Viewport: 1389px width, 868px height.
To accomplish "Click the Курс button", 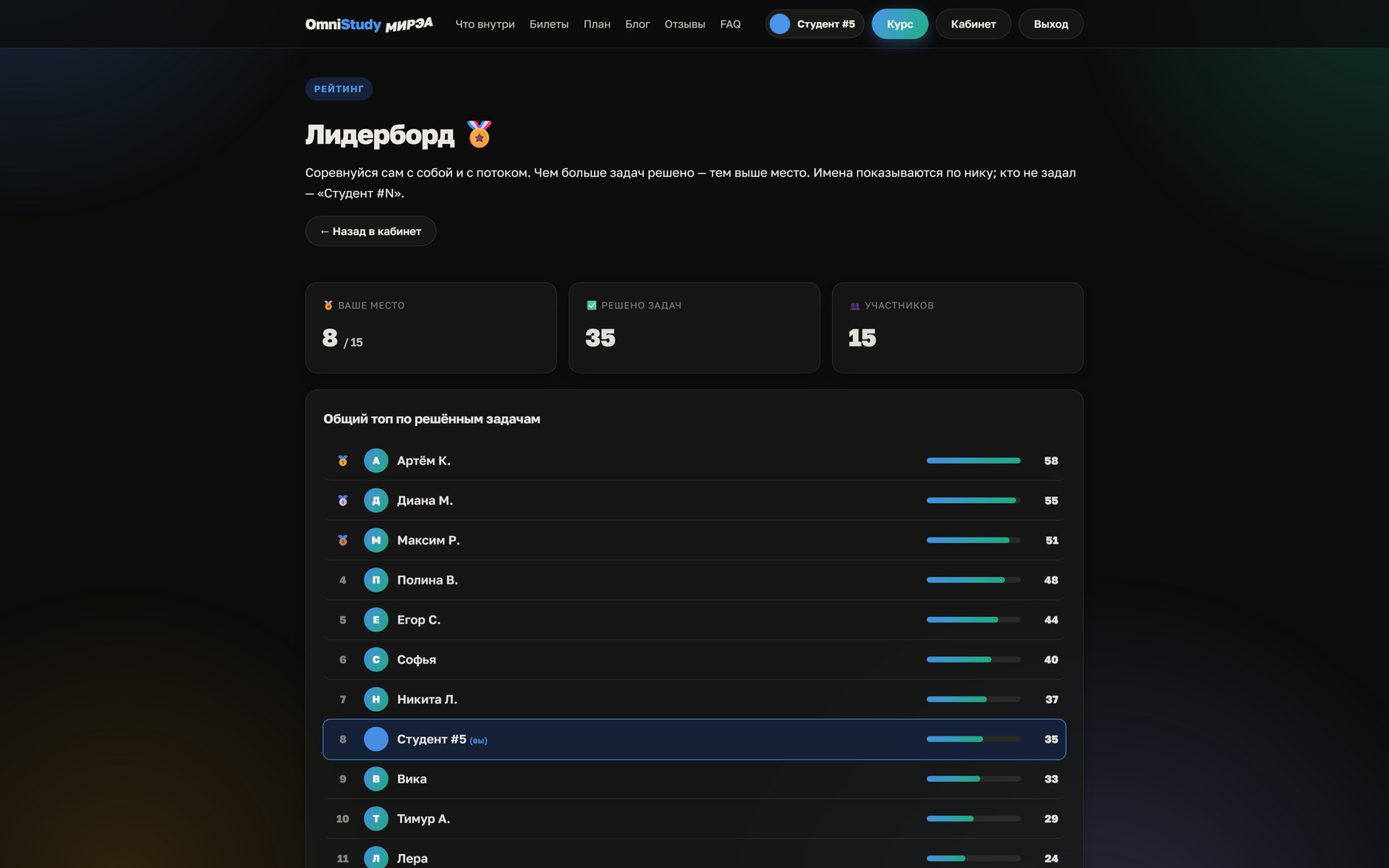I will [x=900, y=24].
